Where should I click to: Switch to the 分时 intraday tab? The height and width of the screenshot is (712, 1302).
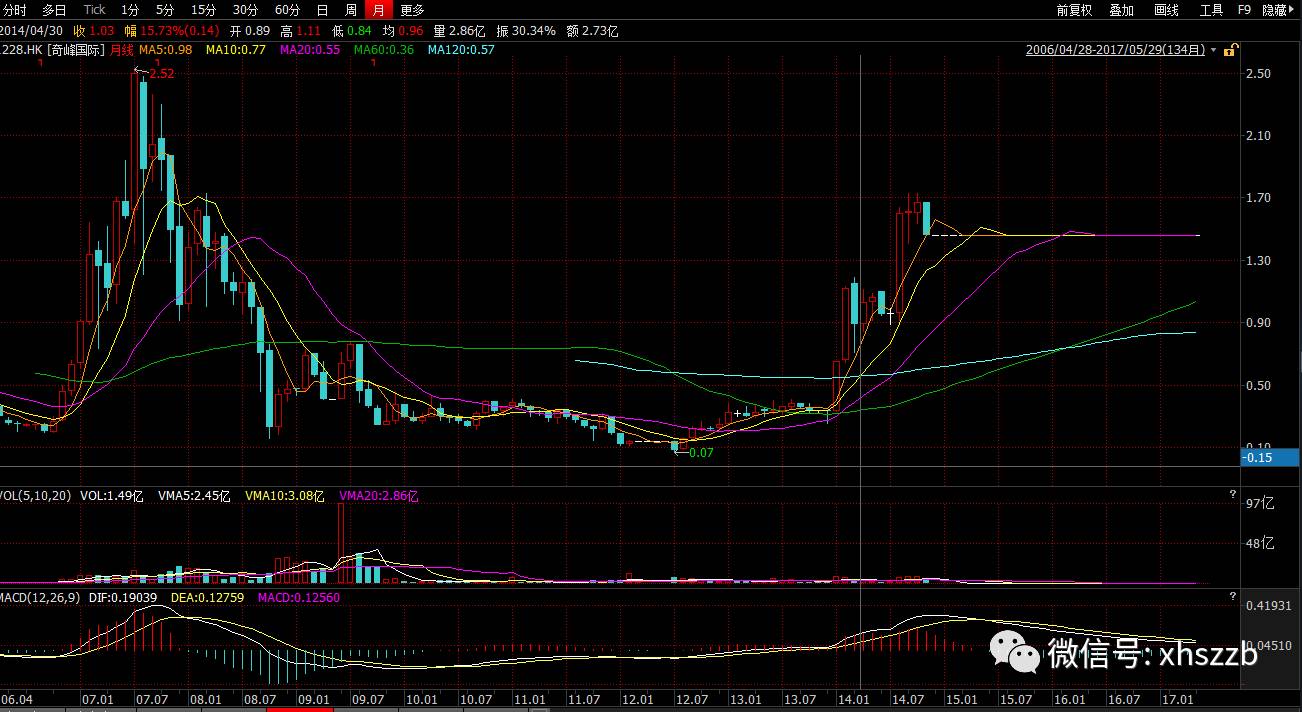[15, 10]
